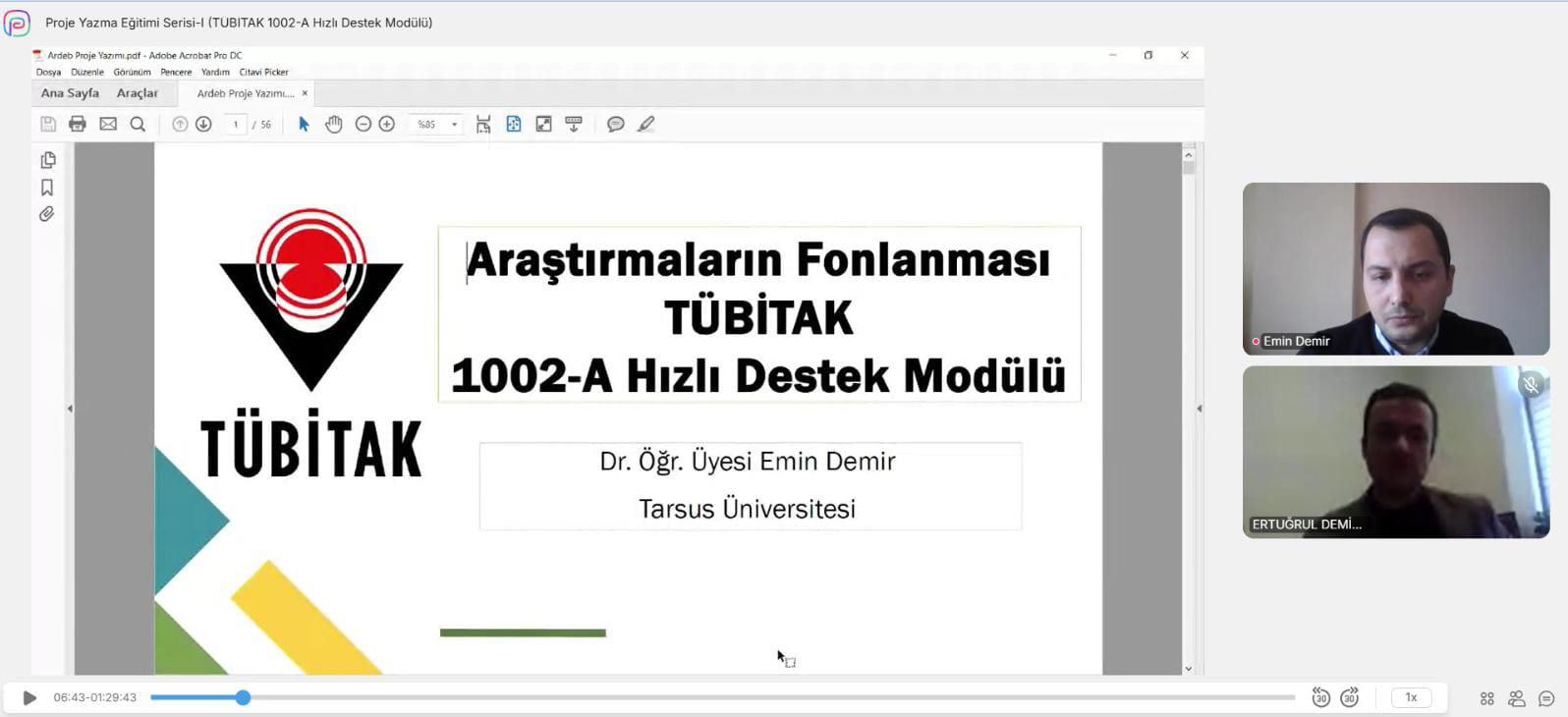Open the chat panel icon

tap(1546, 698)
